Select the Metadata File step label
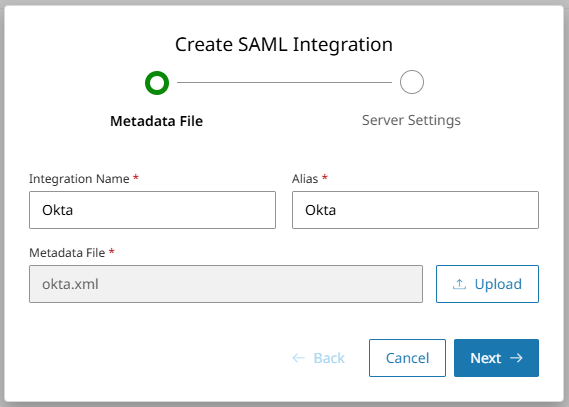The height and width of the screenshot is (407, 569). point(156,121)
